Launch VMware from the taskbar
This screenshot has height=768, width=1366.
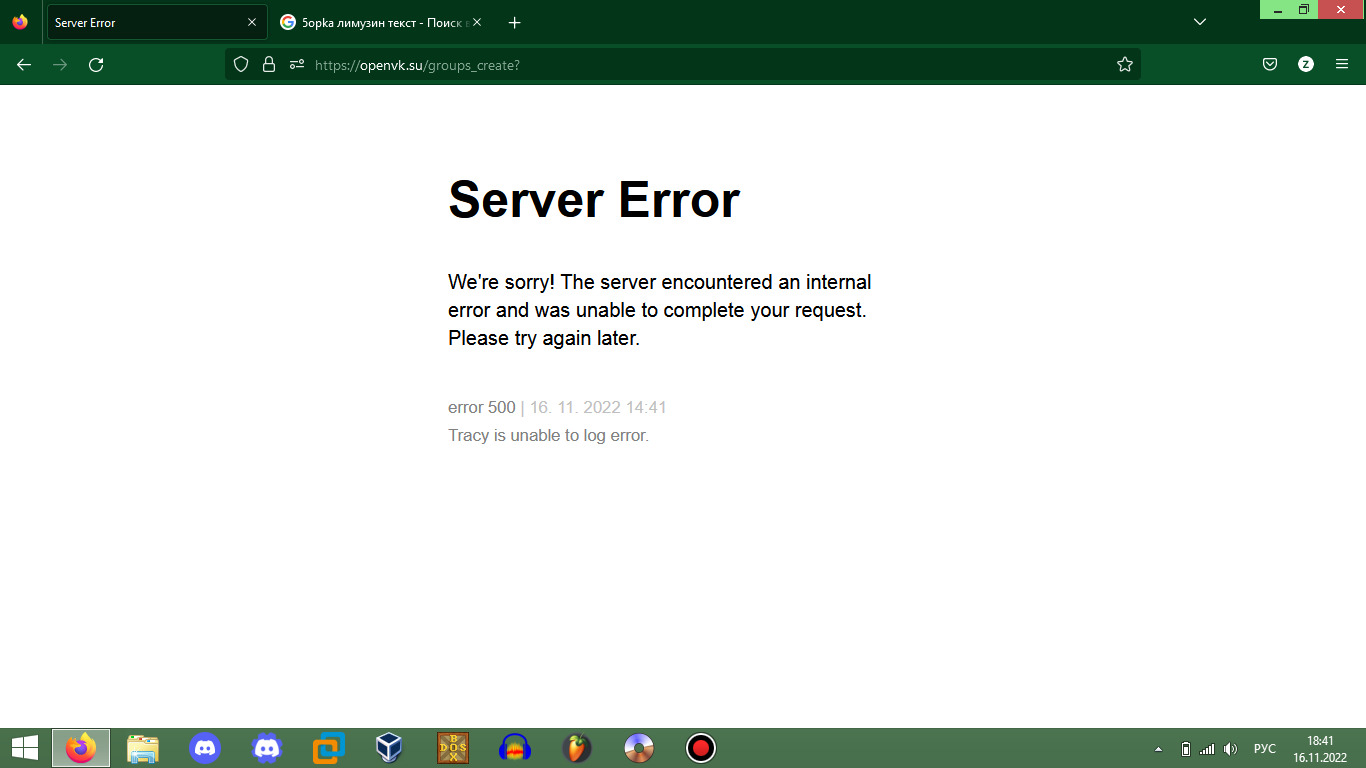click(329, 748)
